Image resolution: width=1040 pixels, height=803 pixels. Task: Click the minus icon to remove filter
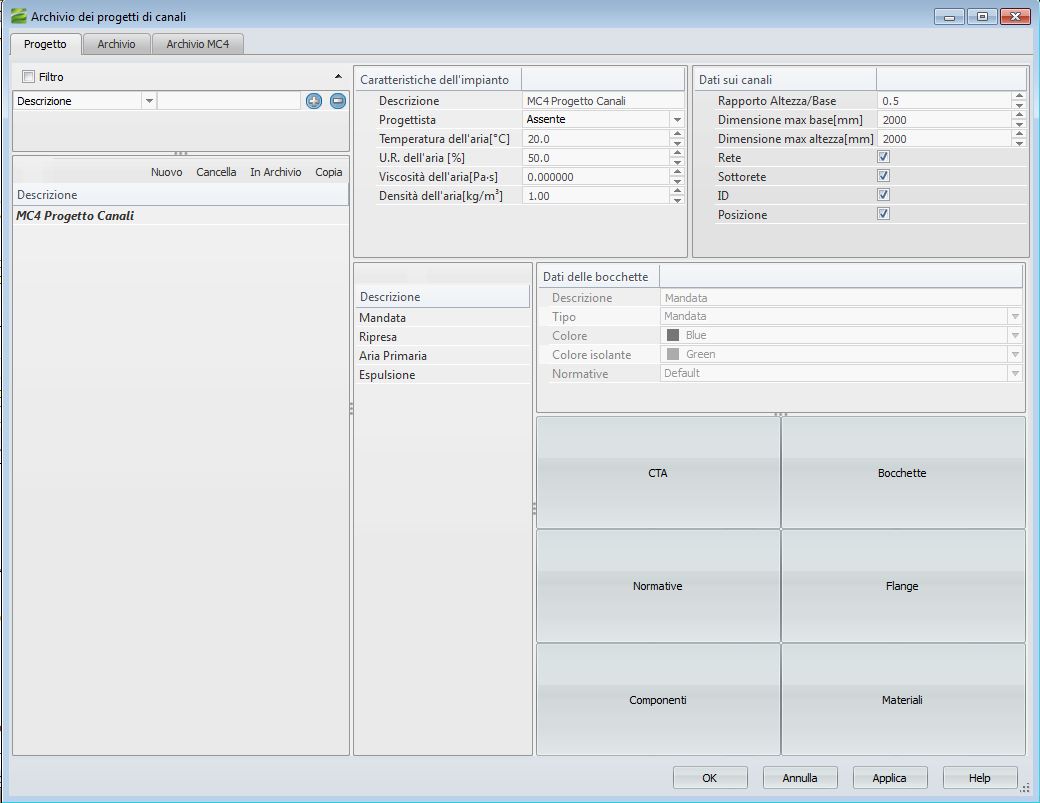[x=338, y=101]
